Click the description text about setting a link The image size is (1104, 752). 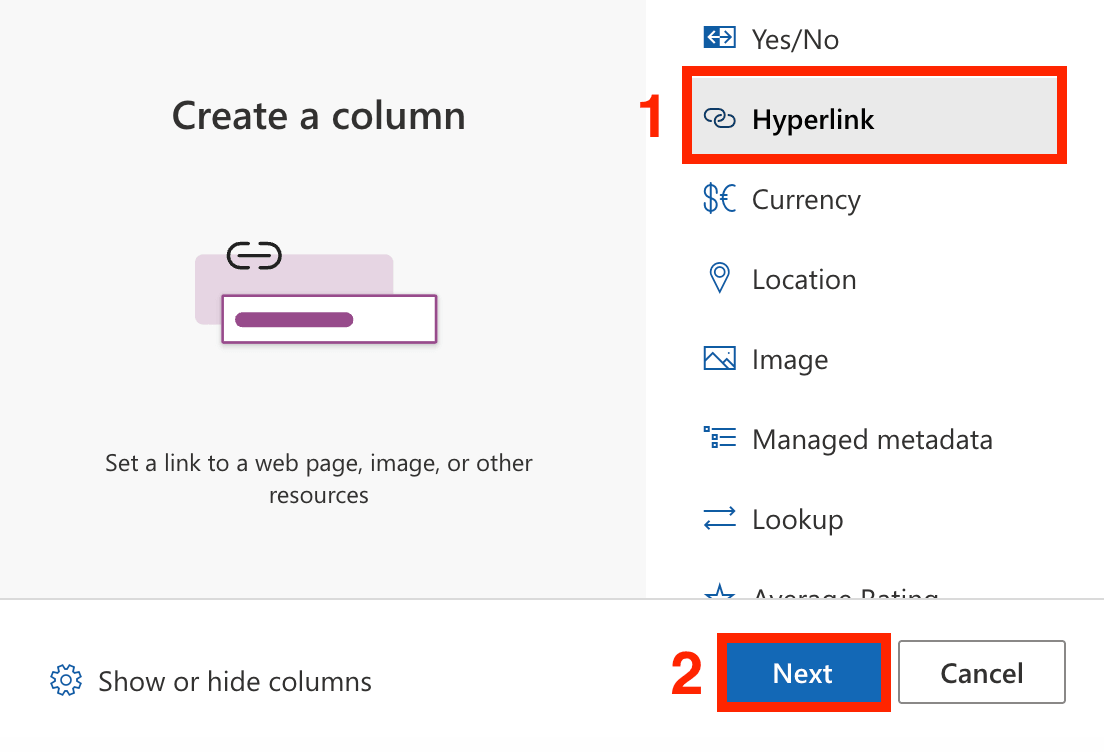click(319, 479)
